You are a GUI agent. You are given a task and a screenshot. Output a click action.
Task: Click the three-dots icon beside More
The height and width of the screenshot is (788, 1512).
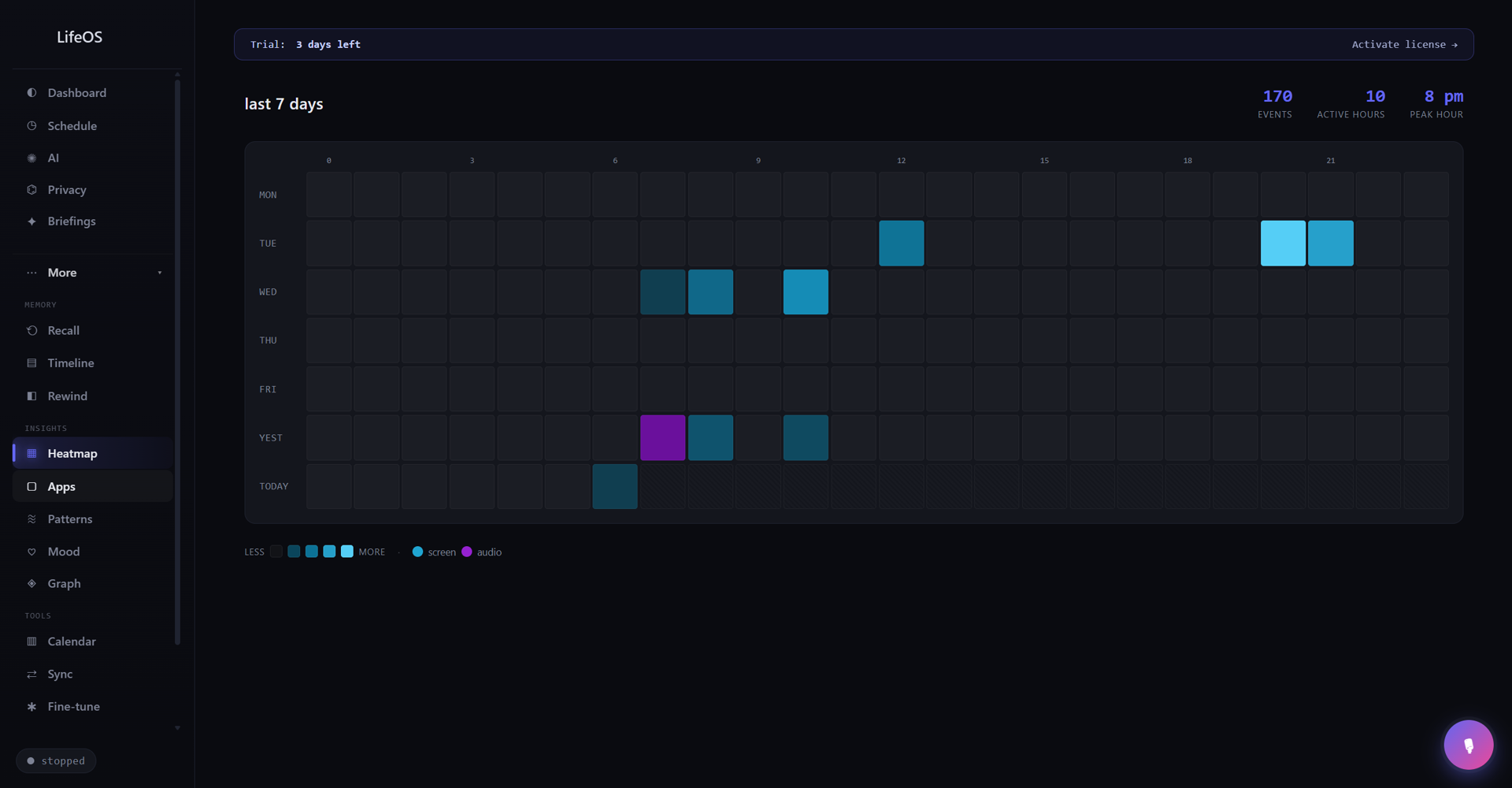click(31, 273)
